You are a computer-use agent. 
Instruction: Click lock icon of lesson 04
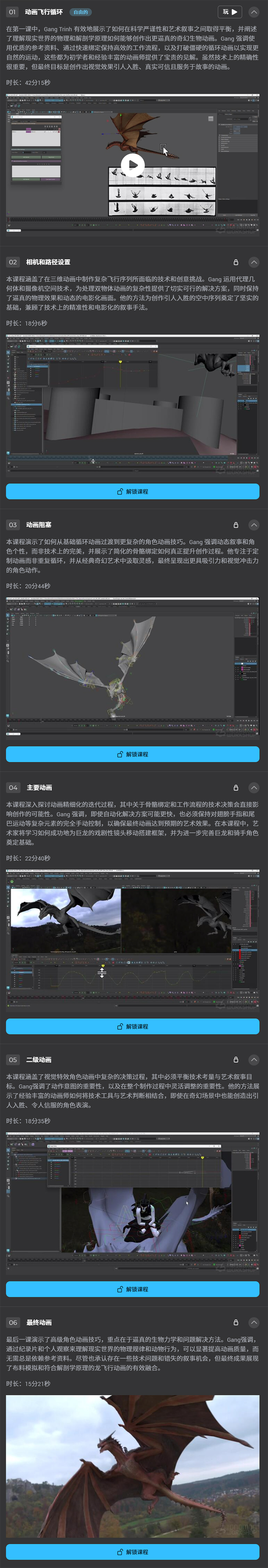[236, 788]
